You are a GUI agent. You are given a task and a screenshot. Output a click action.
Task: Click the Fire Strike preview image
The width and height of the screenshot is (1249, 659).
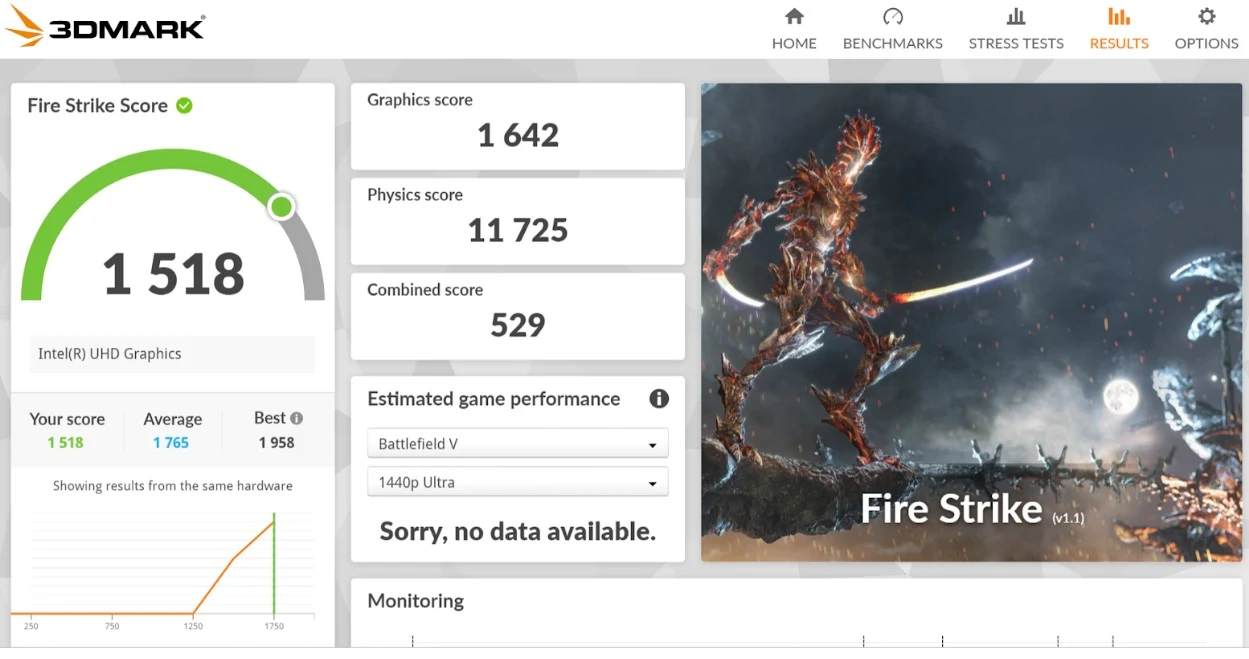pos(971,322)
